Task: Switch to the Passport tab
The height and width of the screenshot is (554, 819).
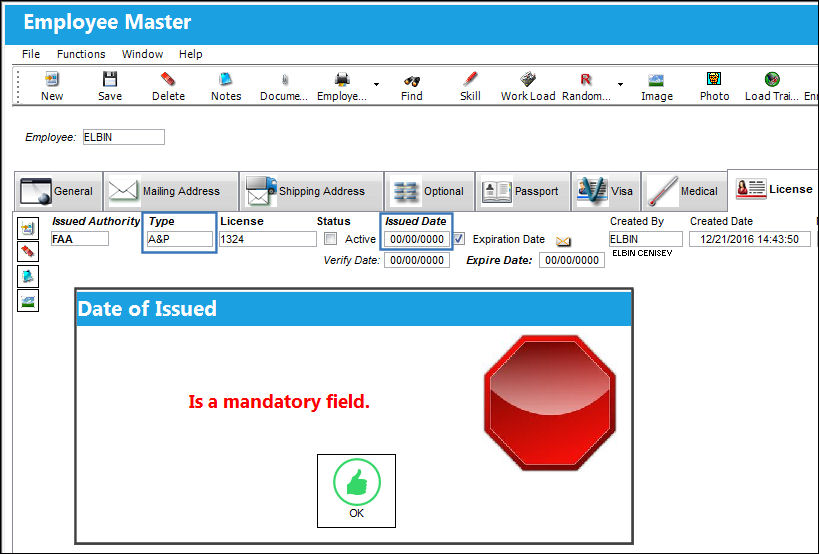Action: tap(523, 191)
